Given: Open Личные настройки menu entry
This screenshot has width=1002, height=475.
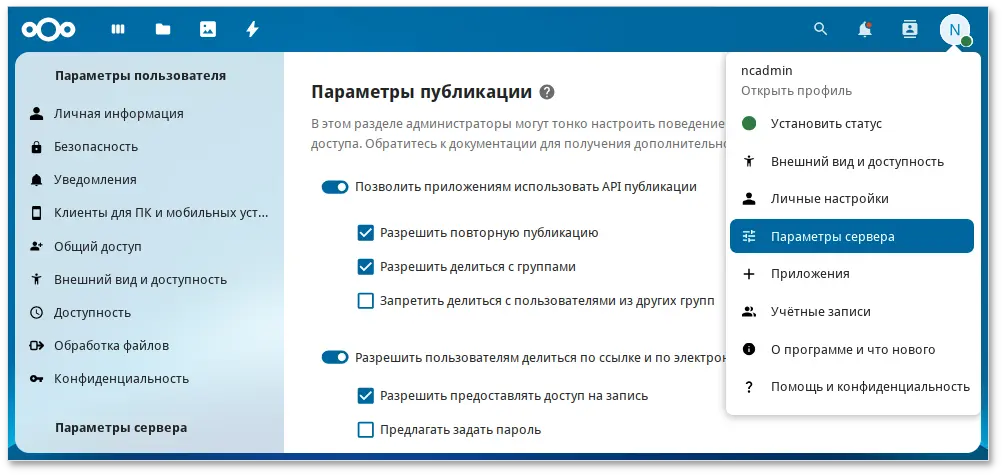Looking at the screenshot, I should coord(852,199).
